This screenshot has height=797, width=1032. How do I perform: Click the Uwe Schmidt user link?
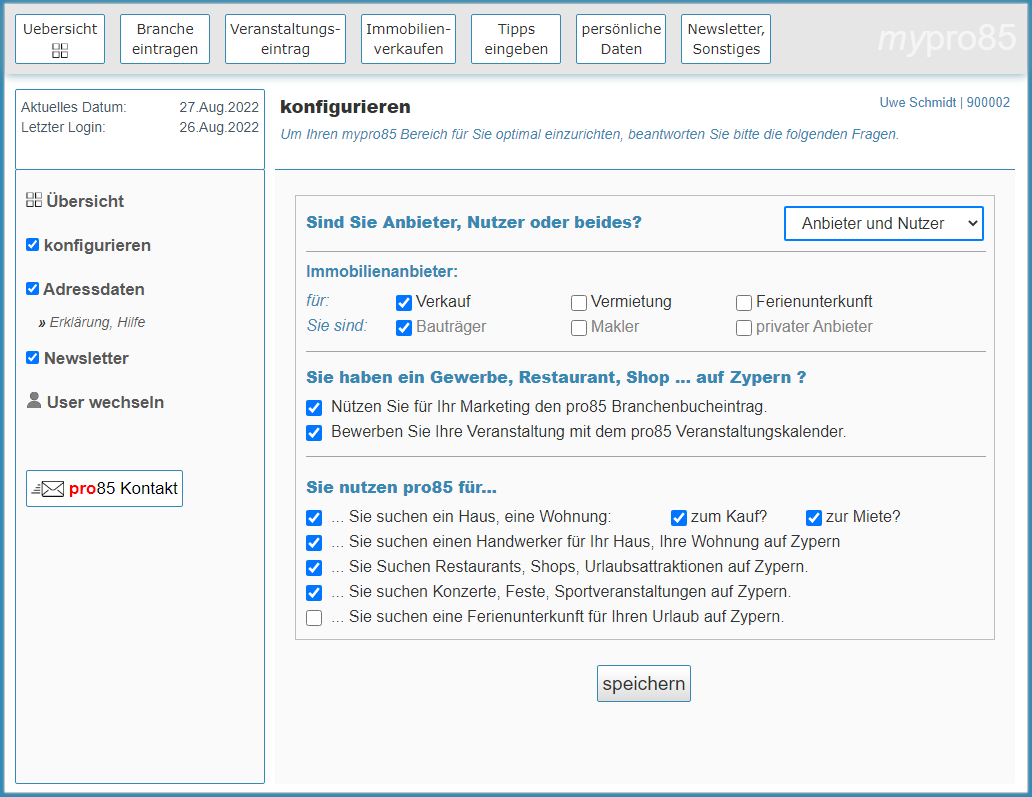(917, 103)
